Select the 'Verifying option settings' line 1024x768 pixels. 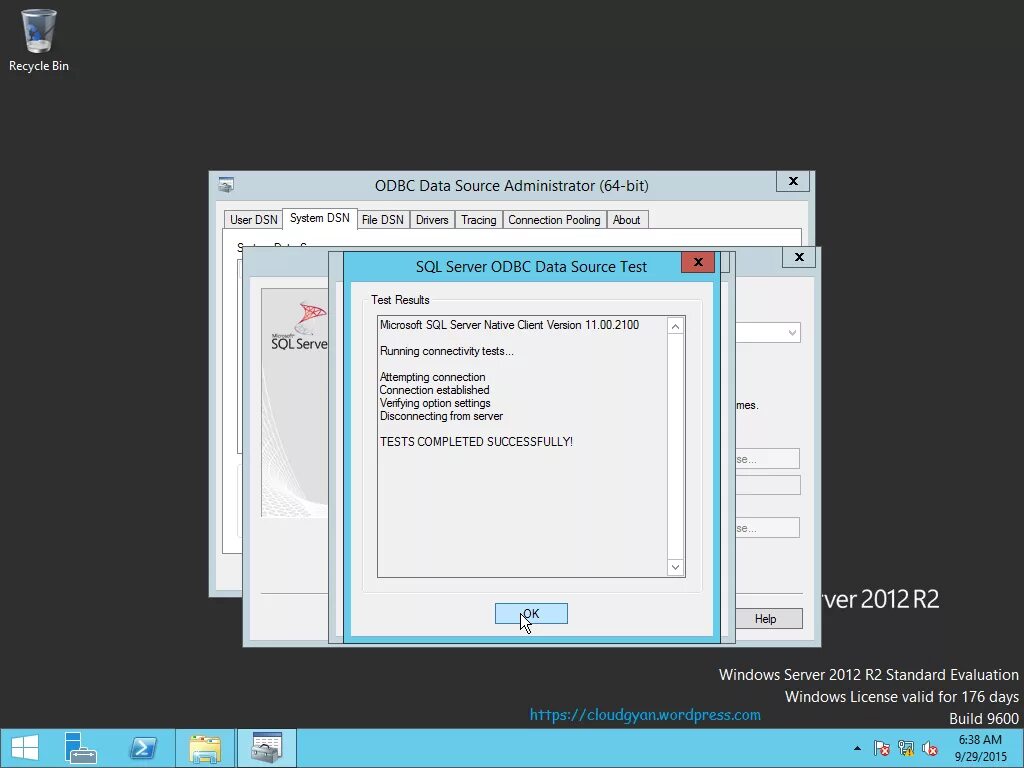pos(435,403)
